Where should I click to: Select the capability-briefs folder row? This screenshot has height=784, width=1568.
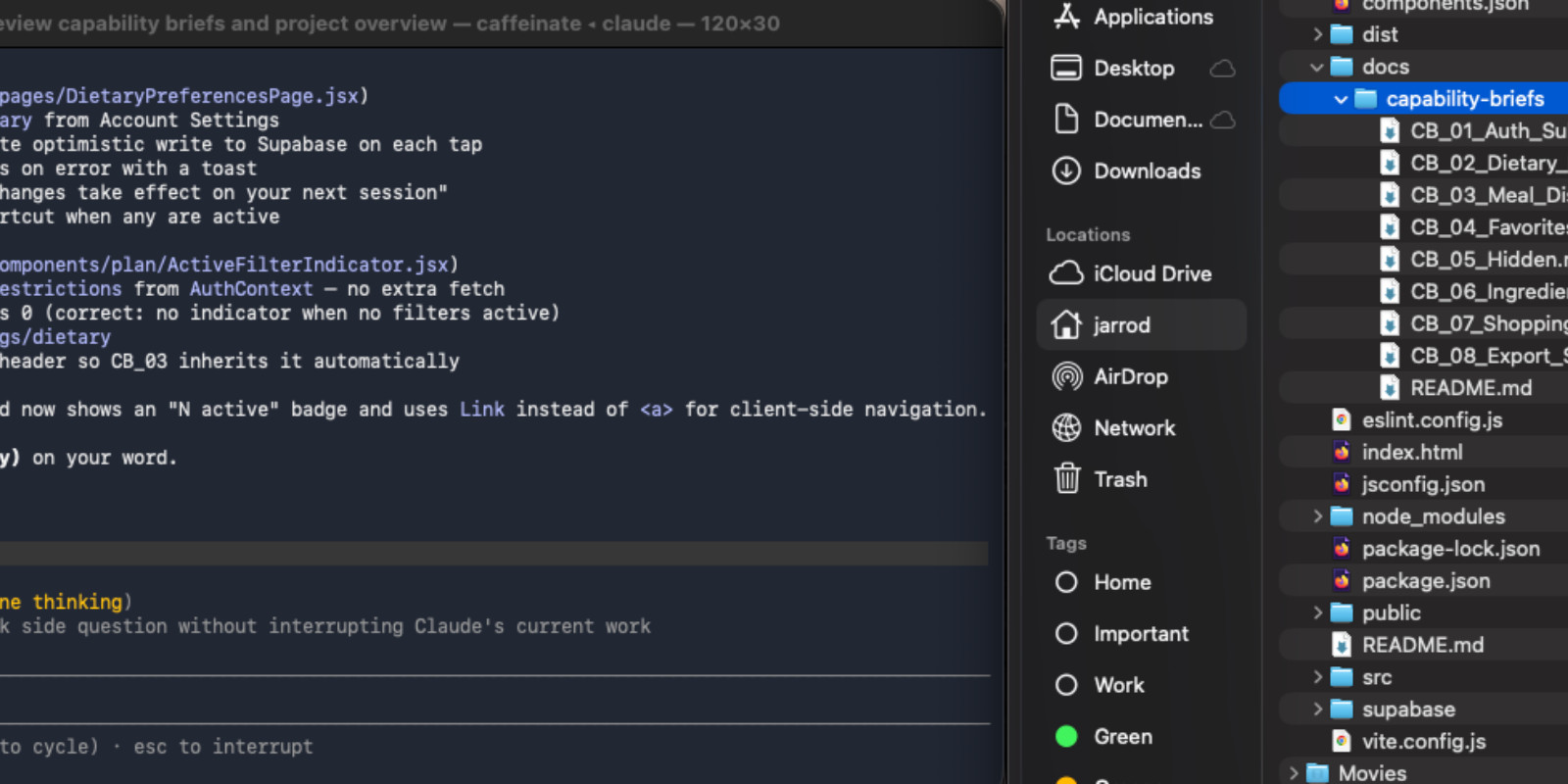(1423, 99)
